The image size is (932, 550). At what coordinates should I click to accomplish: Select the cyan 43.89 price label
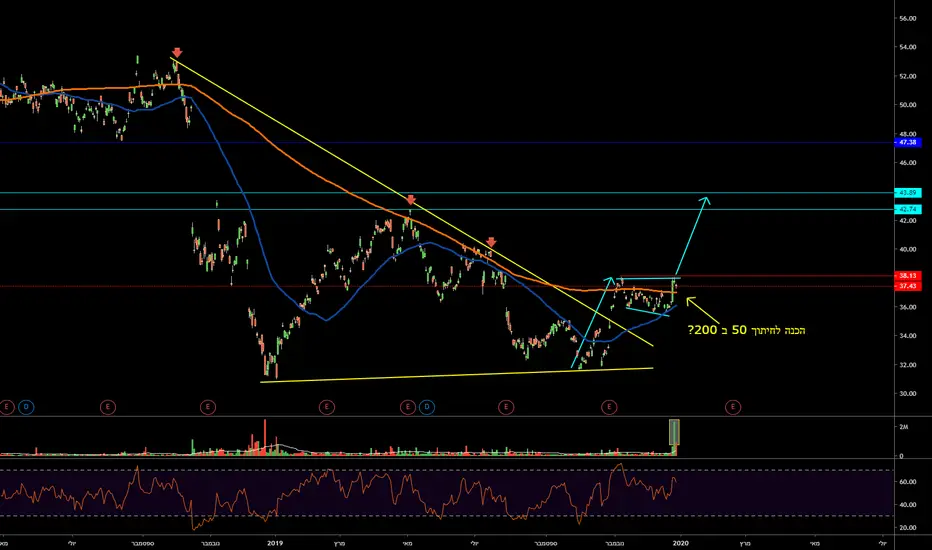coord(908,193)
